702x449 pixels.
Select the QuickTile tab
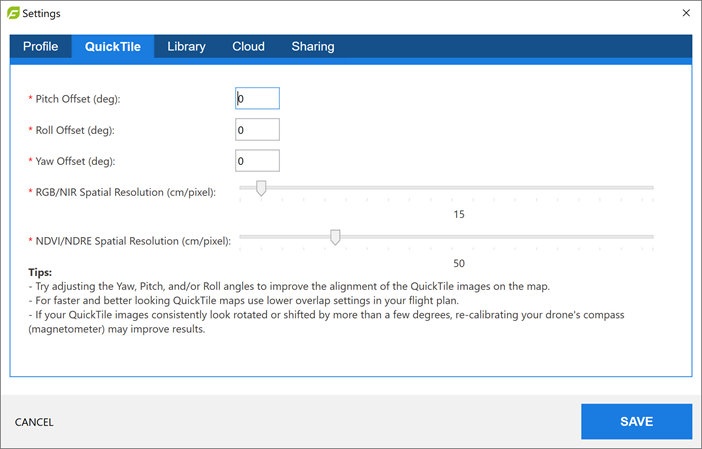pyautogui.click(x=112, y=47)
